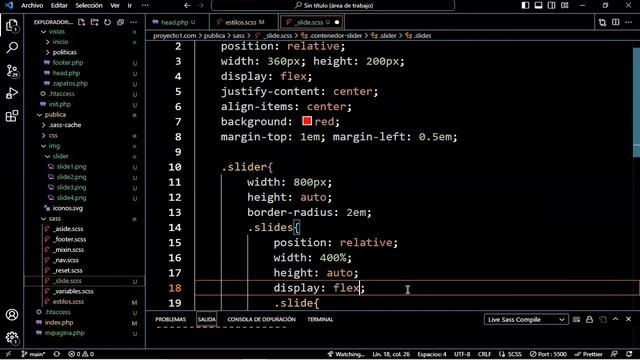Toggle bottom panel layout icon
The width and height of the screenshot is (640, 360).
538,5
